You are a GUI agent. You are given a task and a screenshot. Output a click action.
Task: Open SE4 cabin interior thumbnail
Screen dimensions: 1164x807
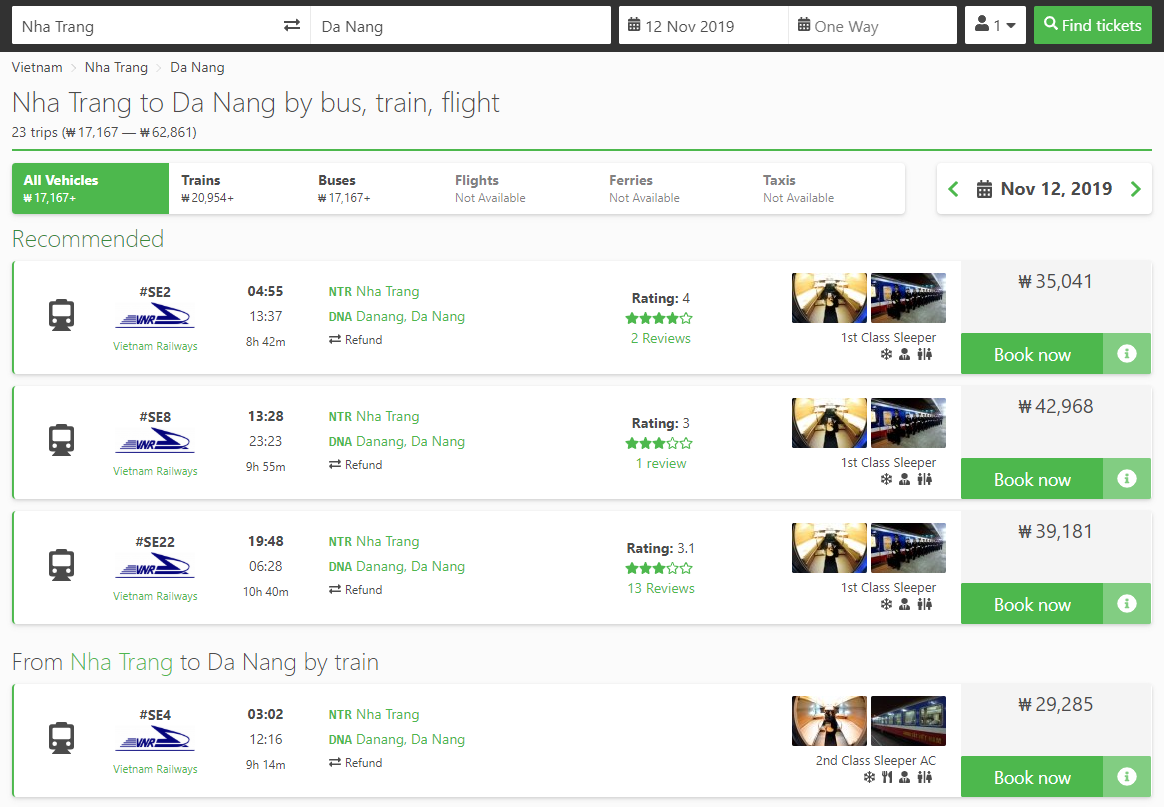829,721
